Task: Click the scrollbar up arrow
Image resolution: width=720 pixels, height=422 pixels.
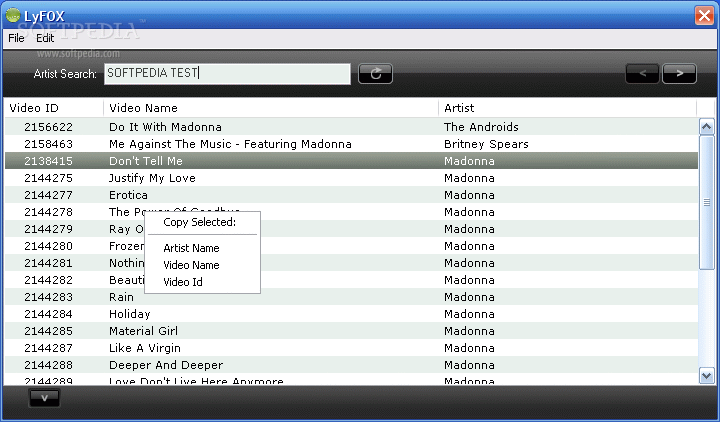Action: click(x=706, y=126)
